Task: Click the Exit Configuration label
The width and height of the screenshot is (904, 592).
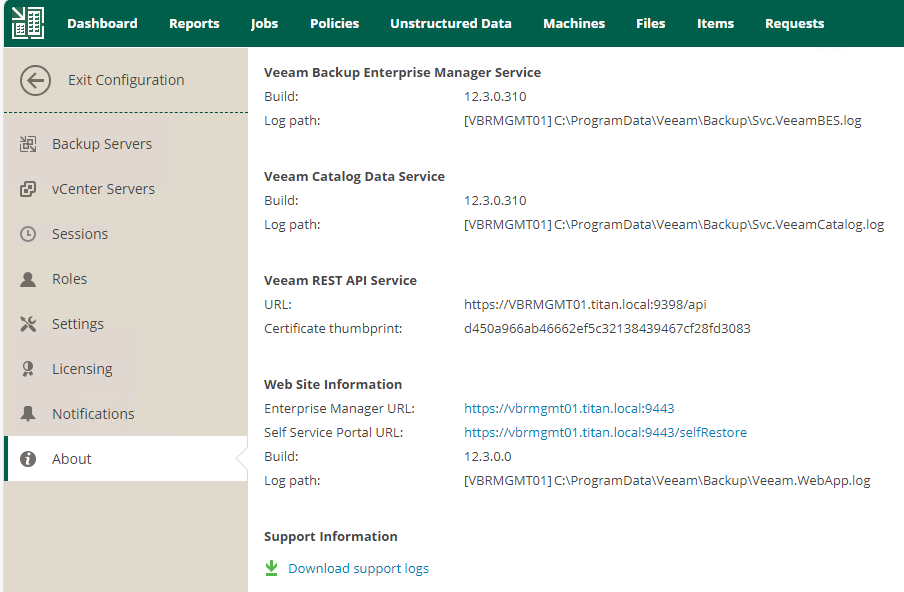Action: point(126,80)
